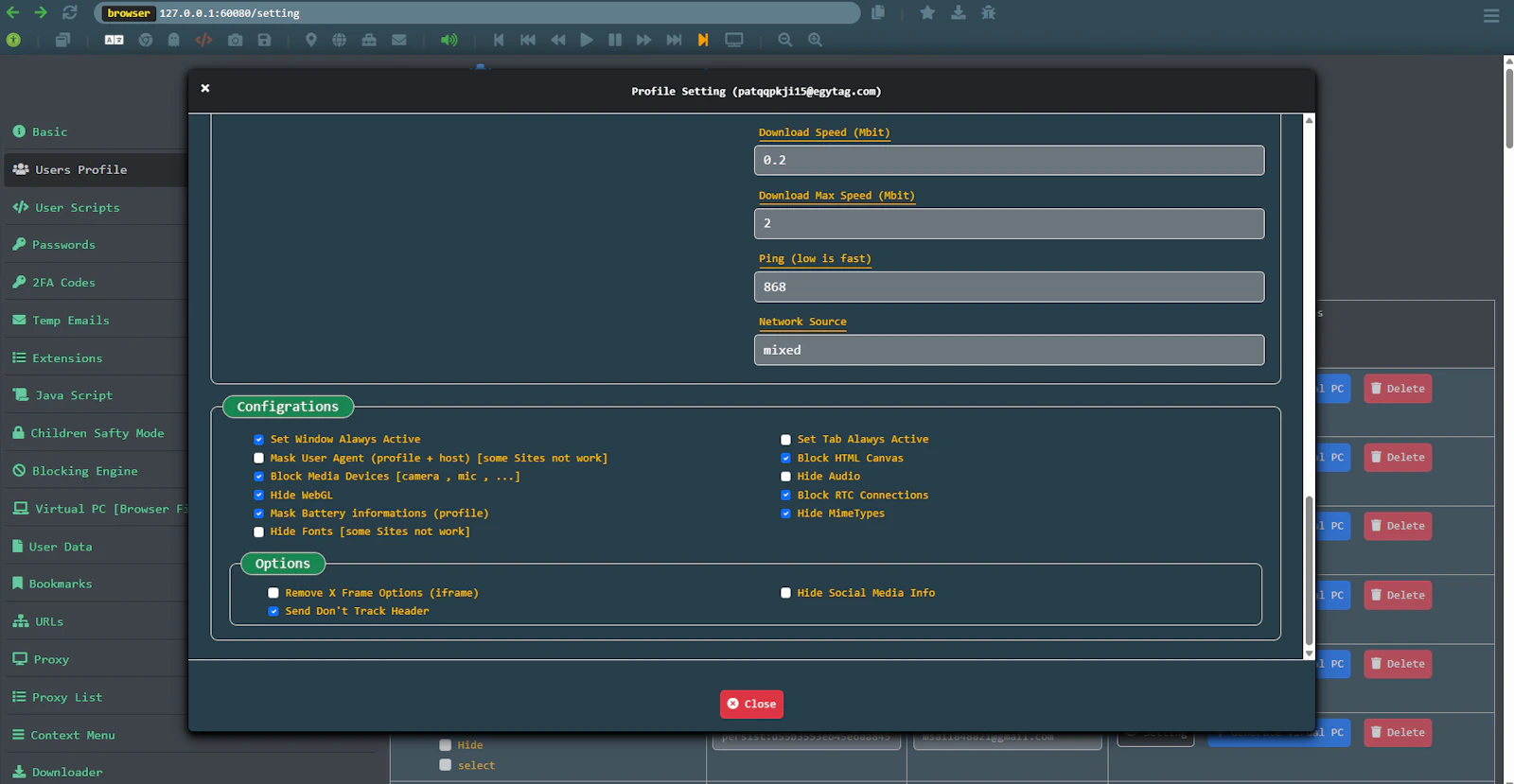Toggle Hide MimeTypes checkbox

pyautogui.click(x=785, y=514)
